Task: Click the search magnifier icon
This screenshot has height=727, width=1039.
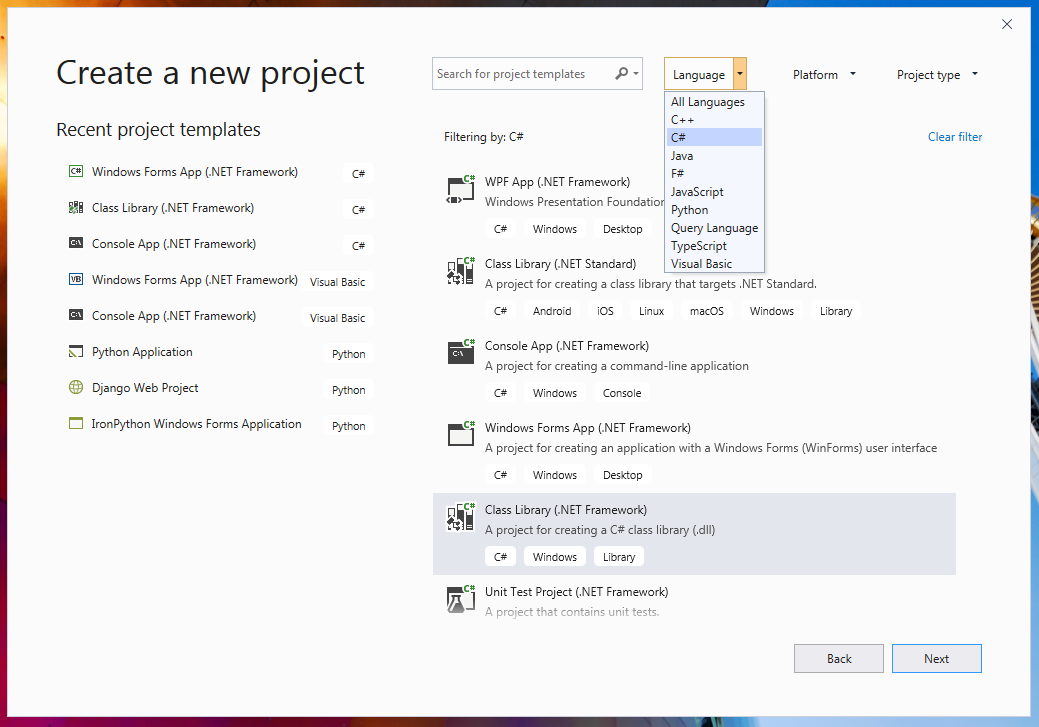Action: pyautogui.click(x=622, y=74)
